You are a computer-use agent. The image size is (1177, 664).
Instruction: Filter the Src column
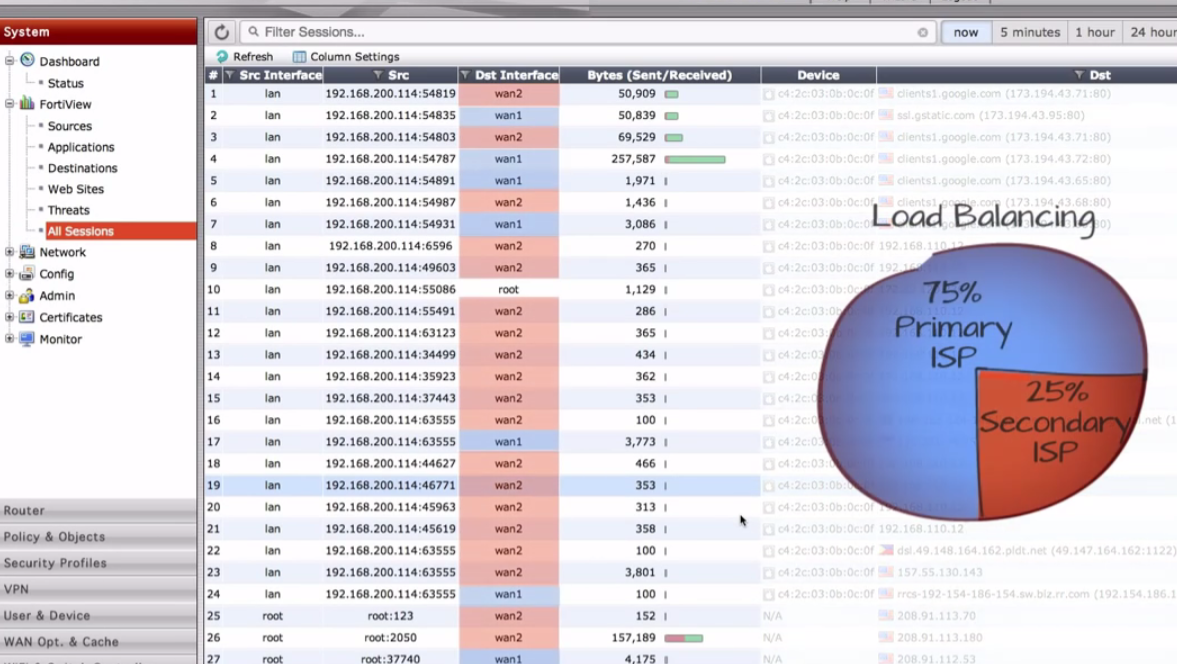click(378, 75)
